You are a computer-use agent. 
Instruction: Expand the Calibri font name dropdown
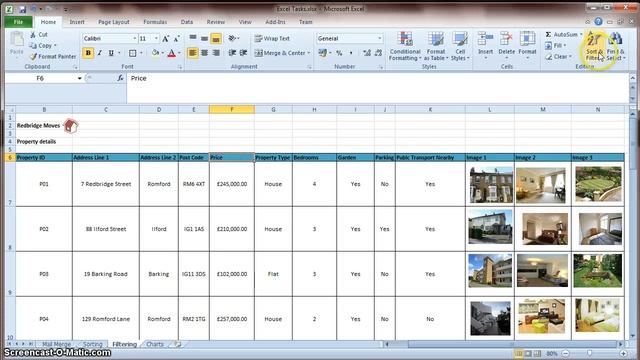tap(134, 38)
